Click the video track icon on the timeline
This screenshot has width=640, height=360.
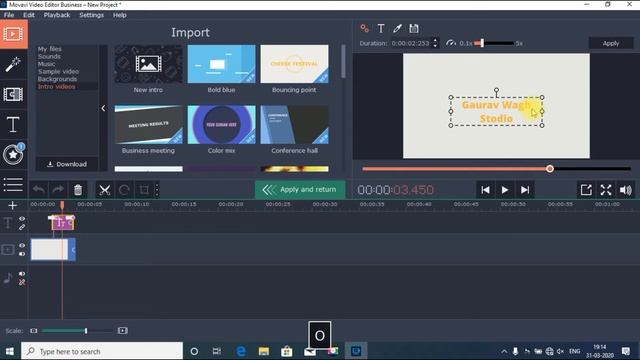pos(8,249)
